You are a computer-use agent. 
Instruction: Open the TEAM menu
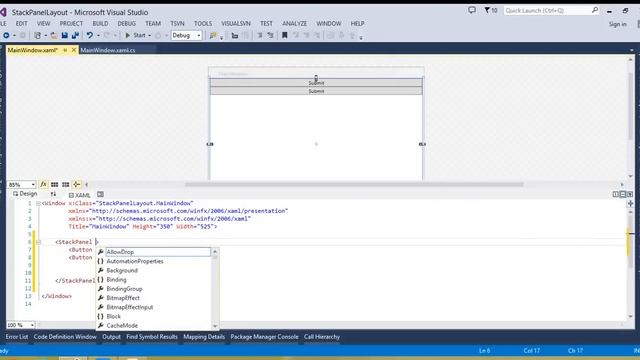[153, 24]
